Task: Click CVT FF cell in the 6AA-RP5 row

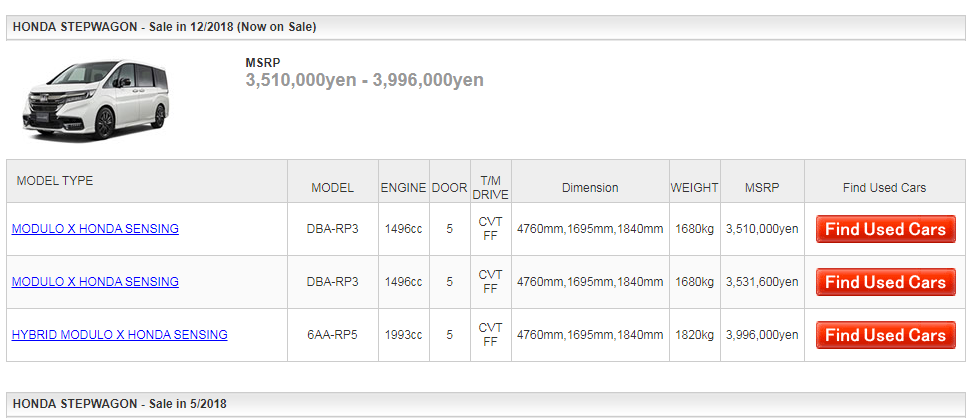Action: (491, 335)
